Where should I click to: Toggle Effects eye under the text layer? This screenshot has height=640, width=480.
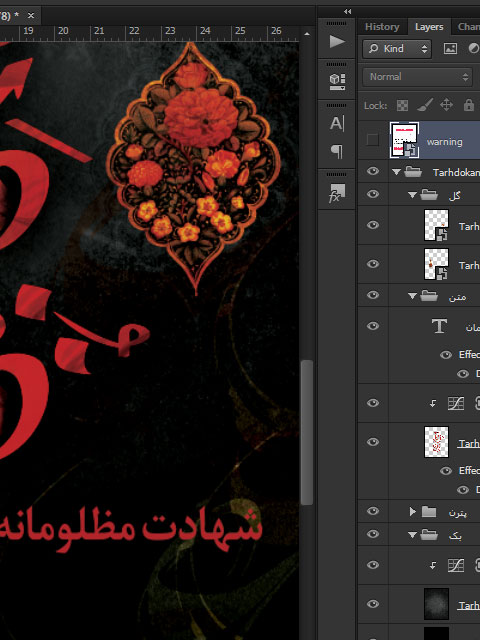[446, 355]
